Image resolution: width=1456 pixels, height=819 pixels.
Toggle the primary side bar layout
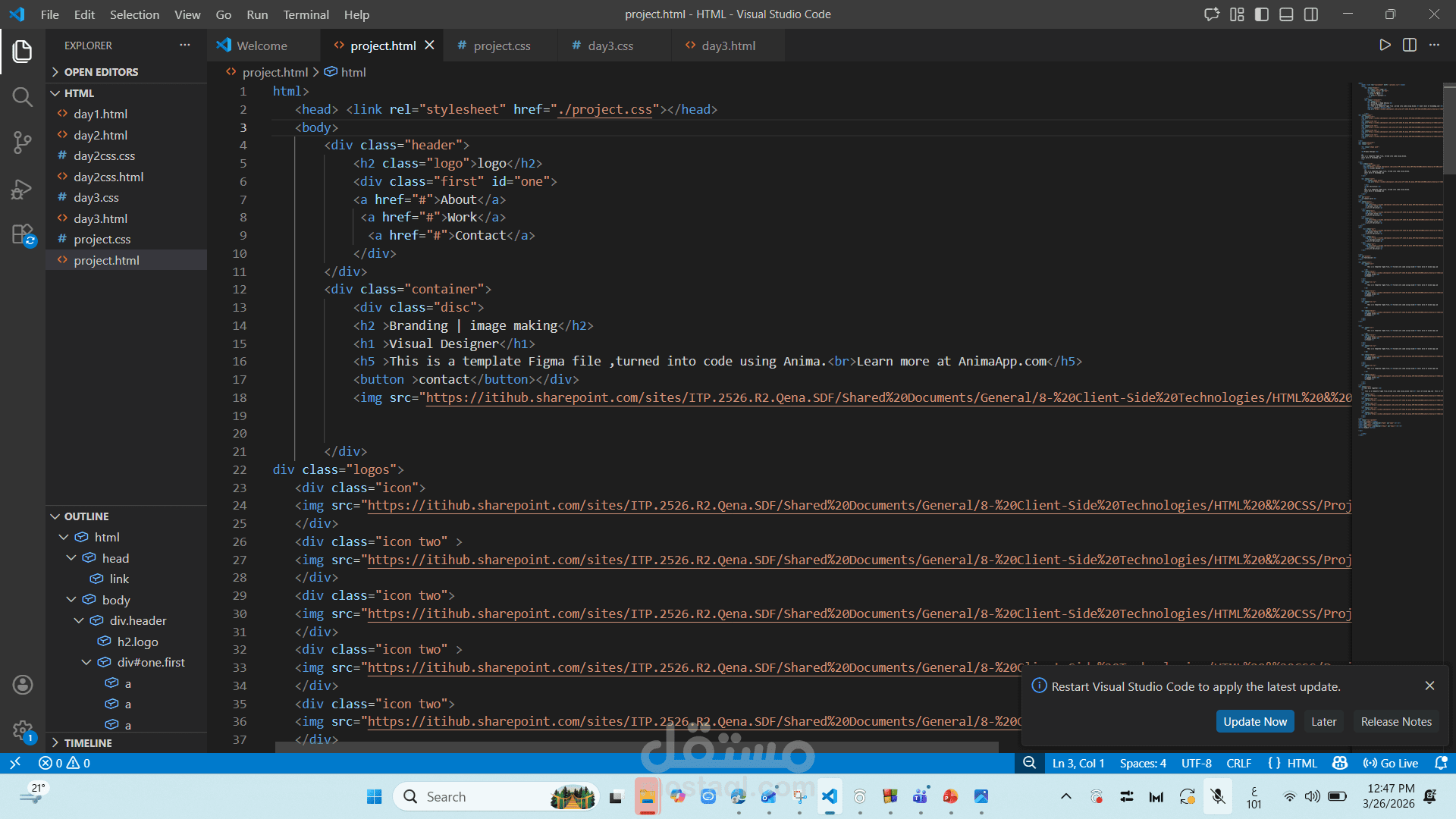pos(1262,14)
